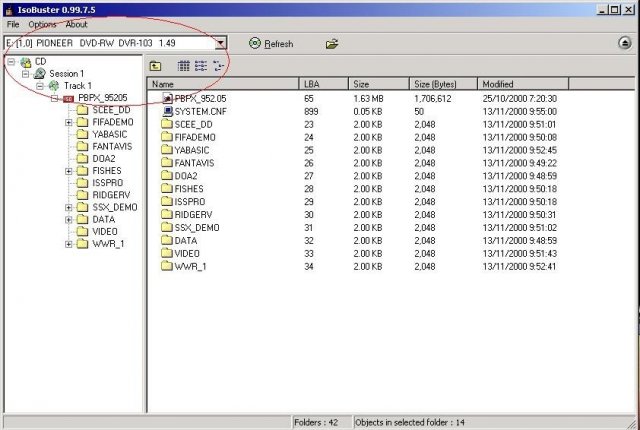This screenshot has height=430, width=640.
Task: Collapse the CD tree node
Action: pyautogui.click(x=11, y=62)
